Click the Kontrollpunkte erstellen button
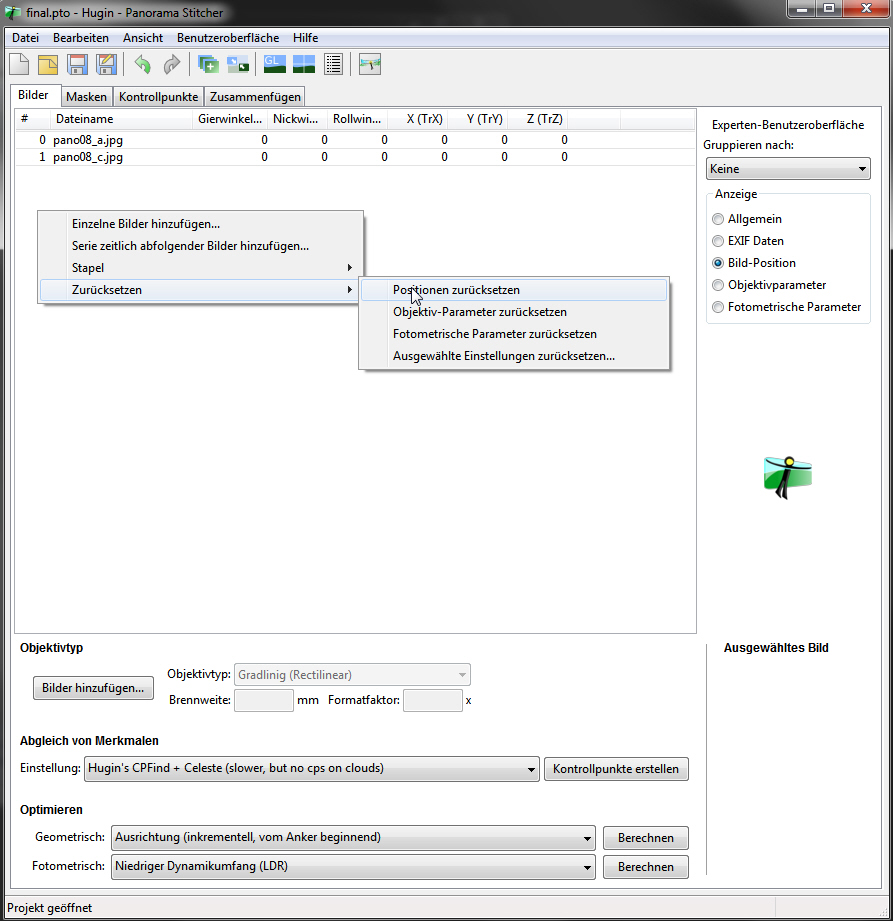This screenshot has height=921, width=893. 616,769
